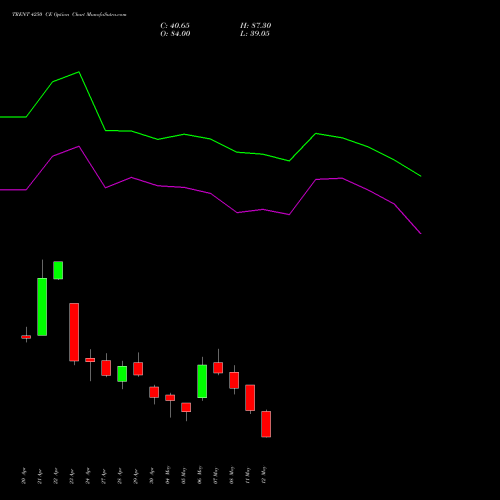Click the red candle above 04 May
This screenshot has width=500, height=500.
point(170,398)
